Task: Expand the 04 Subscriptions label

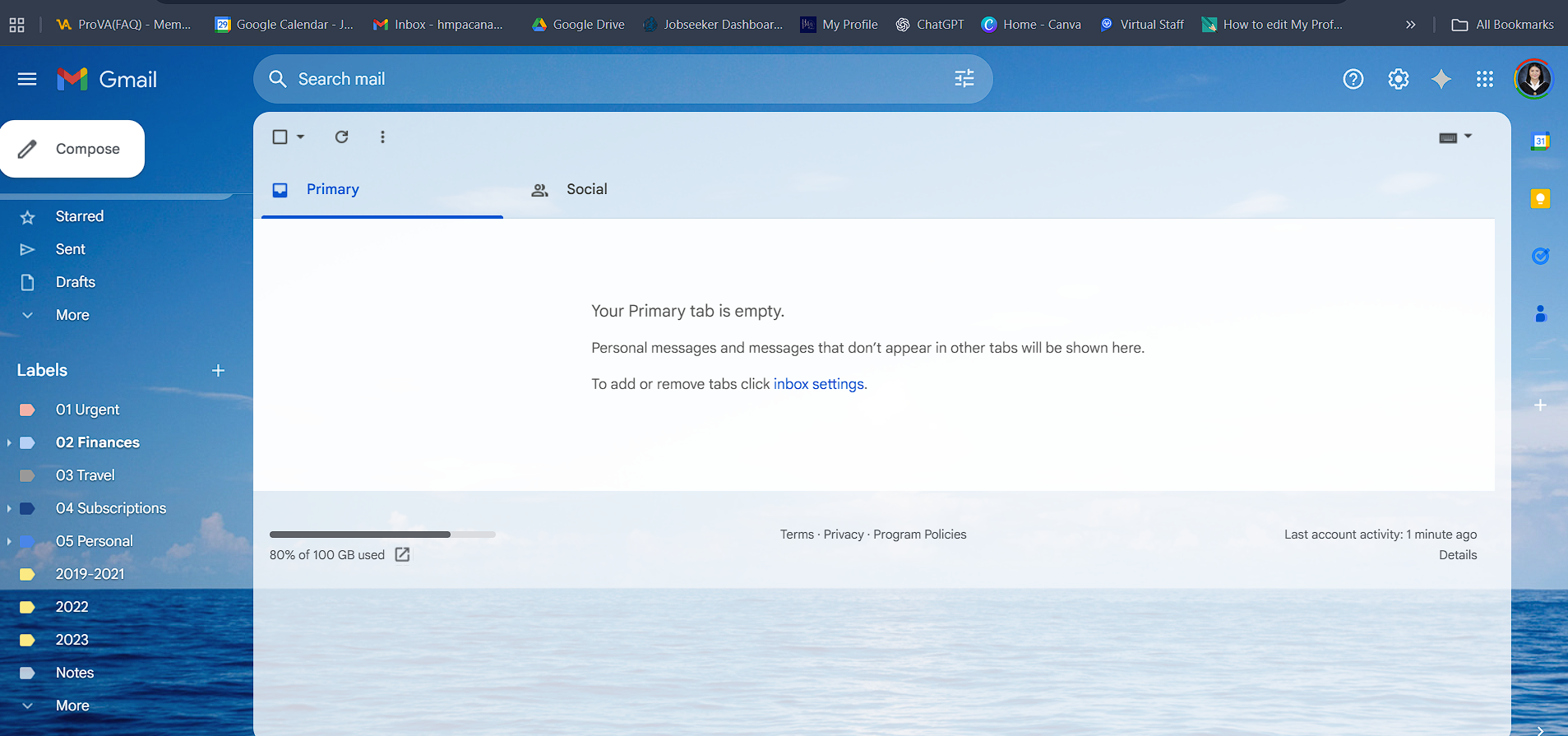Action: tap(9, 508)
